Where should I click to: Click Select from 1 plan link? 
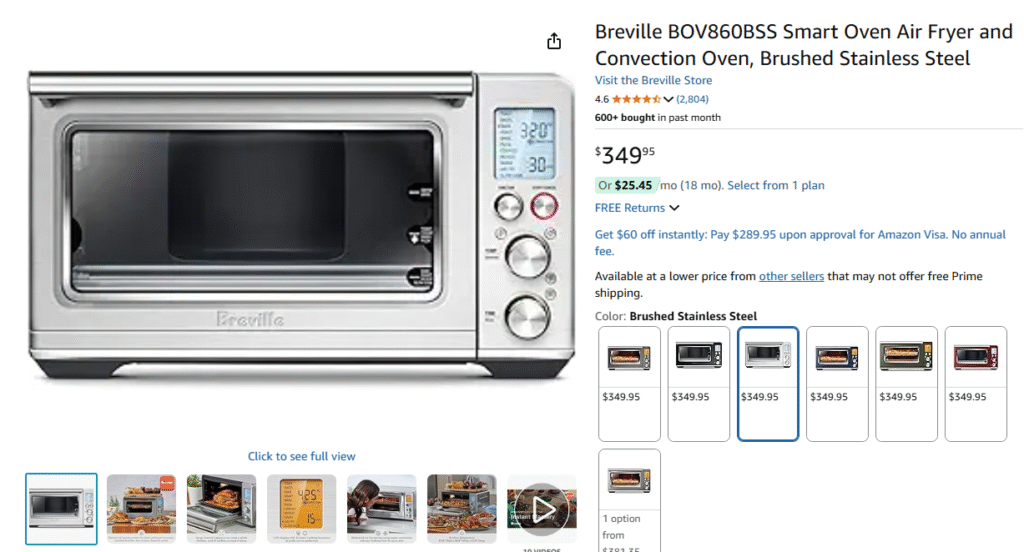(x=776, y=186)
